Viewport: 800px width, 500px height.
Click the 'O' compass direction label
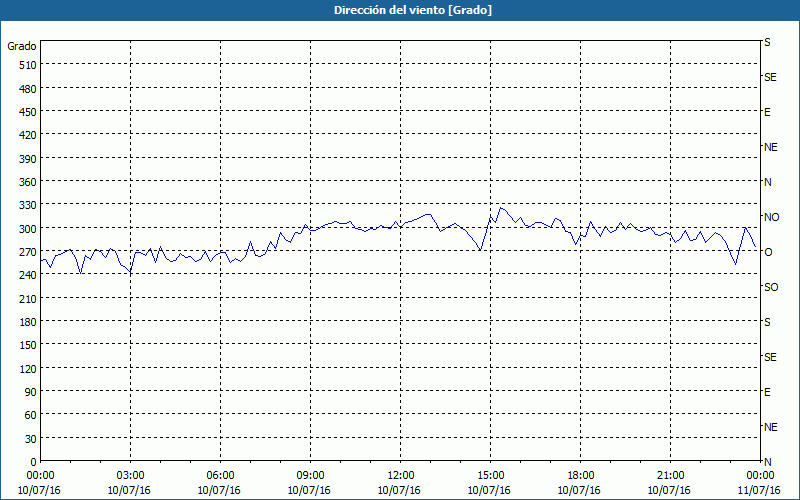pyautogui.click(x=768, y=252)
